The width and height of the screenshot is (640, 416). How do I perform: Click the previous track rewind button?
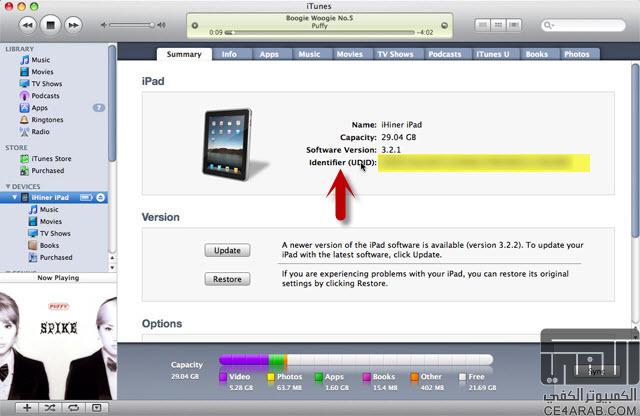click(x=28, y=25)
